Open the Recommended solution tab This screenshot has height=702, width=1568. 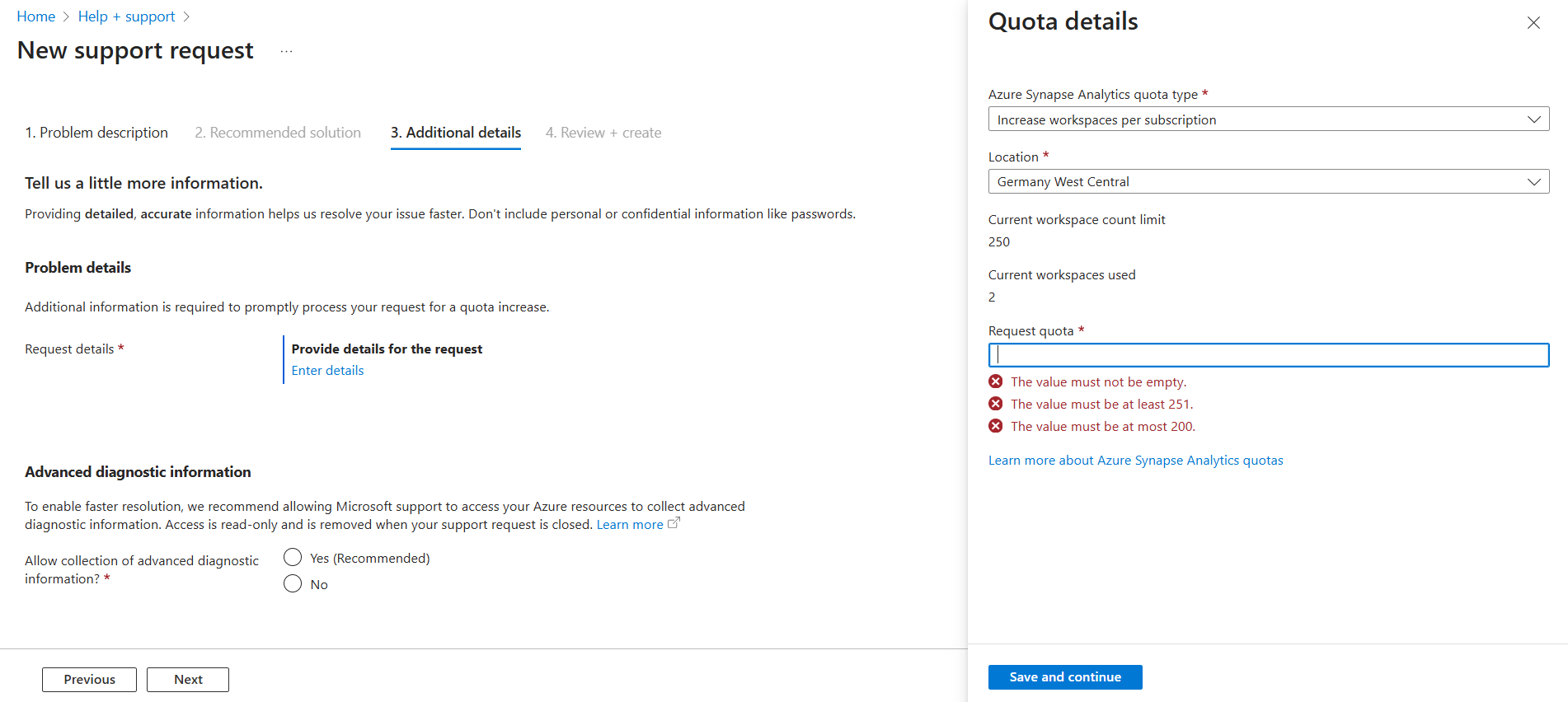click(278, 133)
